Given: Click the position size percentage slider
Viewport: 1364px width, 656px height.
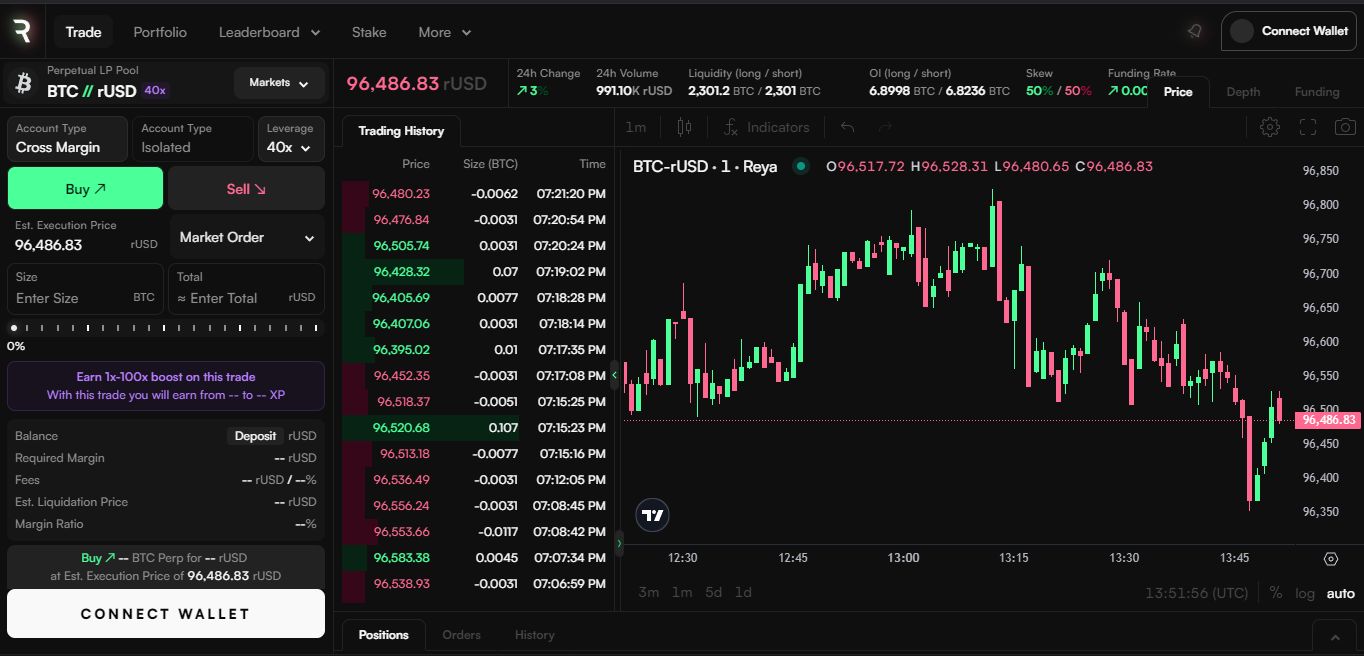Looking at the screenshot, I should [x=165, y=327].
